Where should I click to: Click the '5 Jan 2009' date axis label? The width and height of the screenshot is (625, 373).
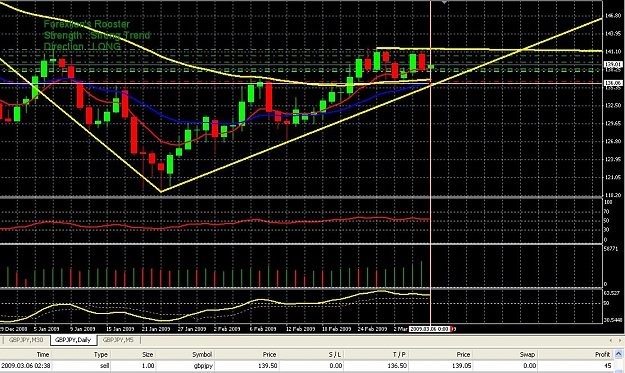(46, 329)
